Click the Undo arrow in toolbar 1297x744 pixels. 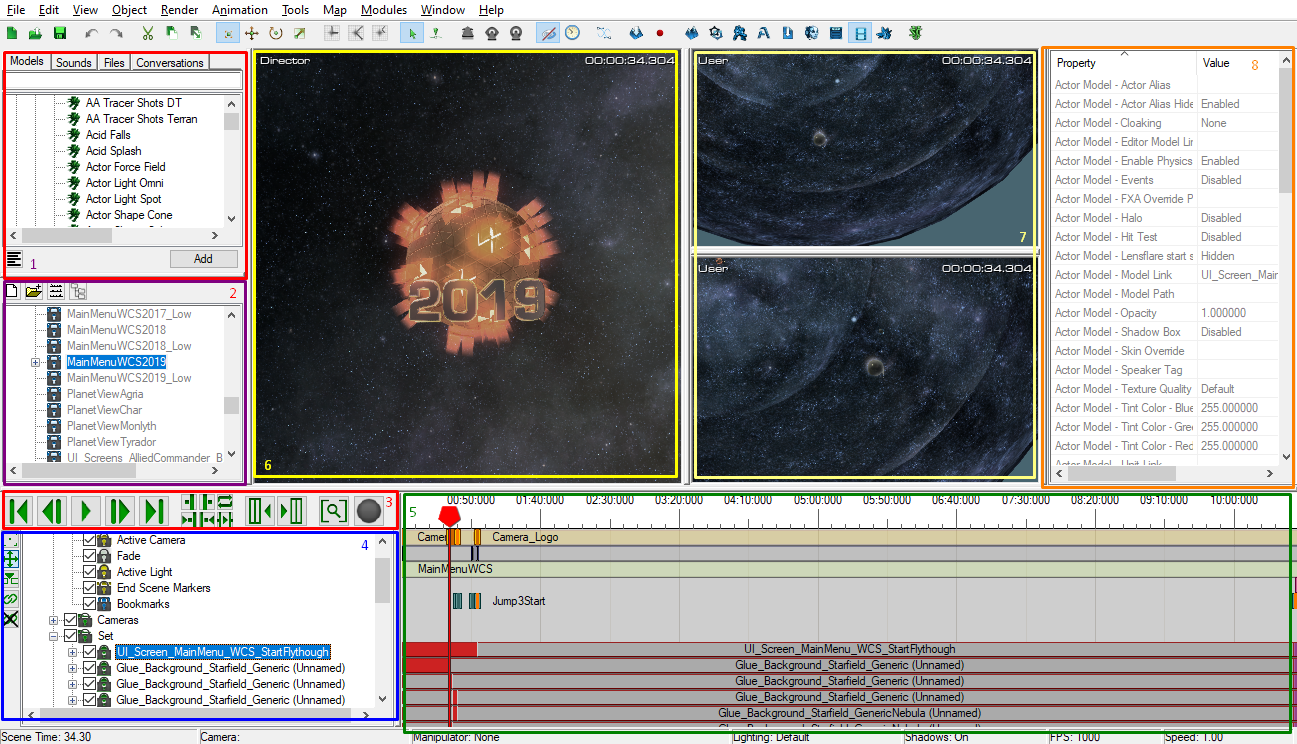[92, 33]
